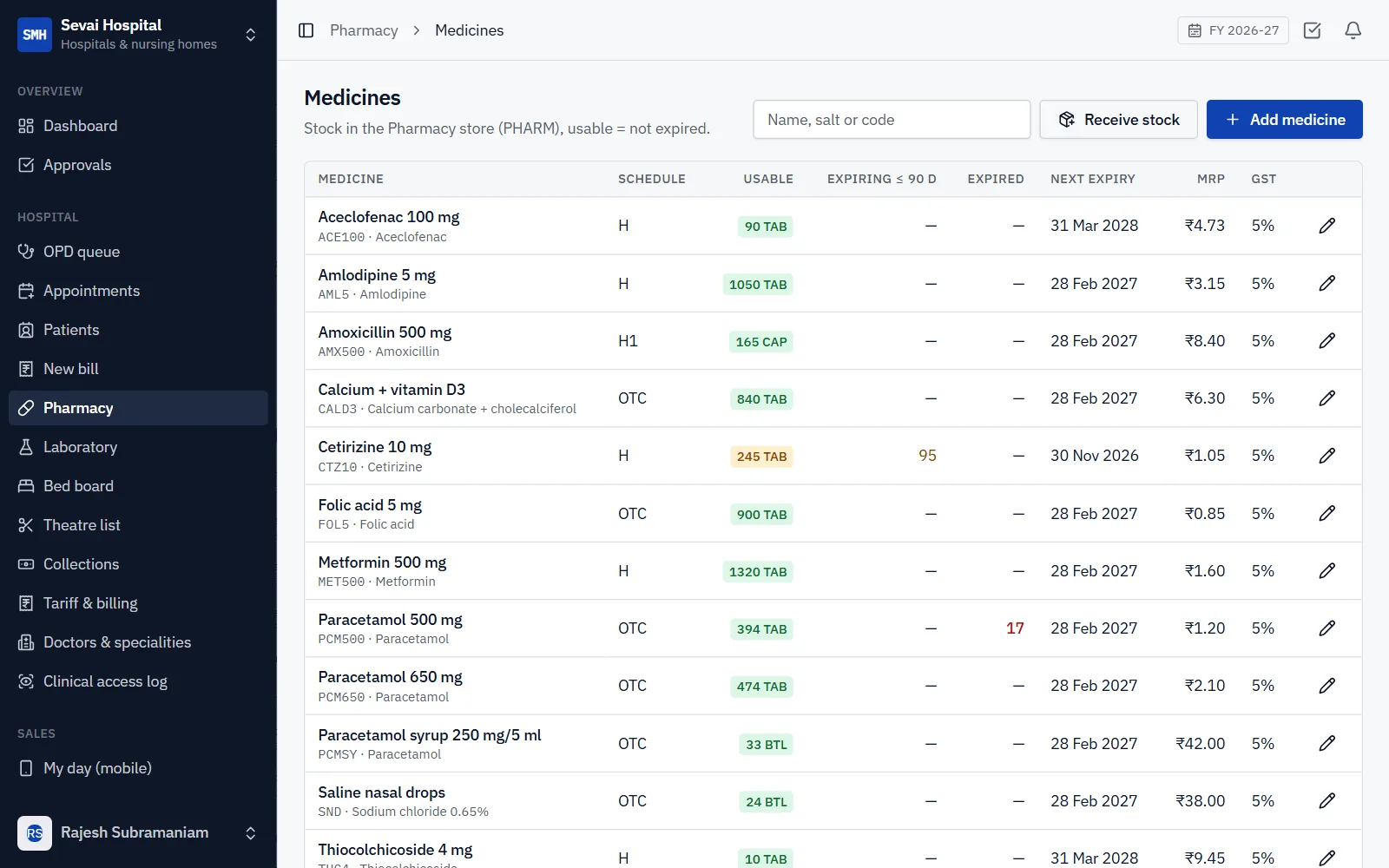Click the expired count 17 for Paracetamol 500
Screen dimensions: 1389x868
click(1015, 628)
